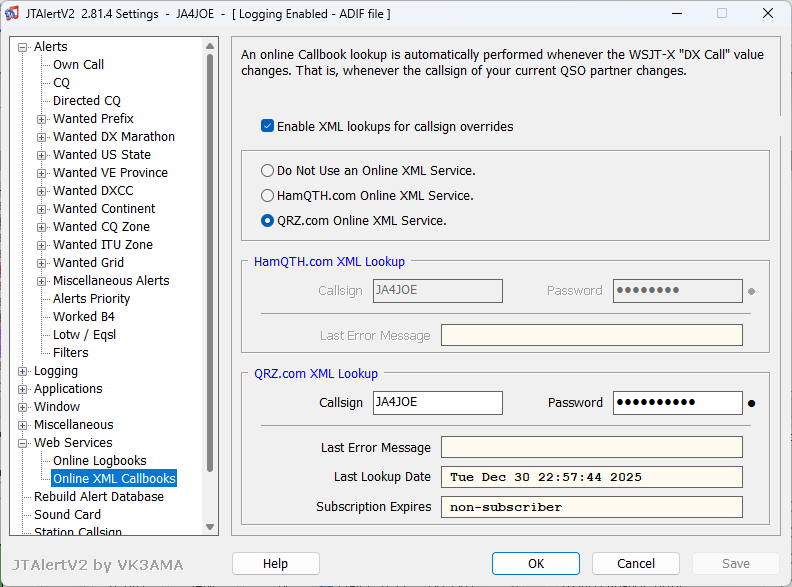Click the settings tree scrollbar thumb
The width and height of the screenshot is (792, 587).
tap(210, 263)
